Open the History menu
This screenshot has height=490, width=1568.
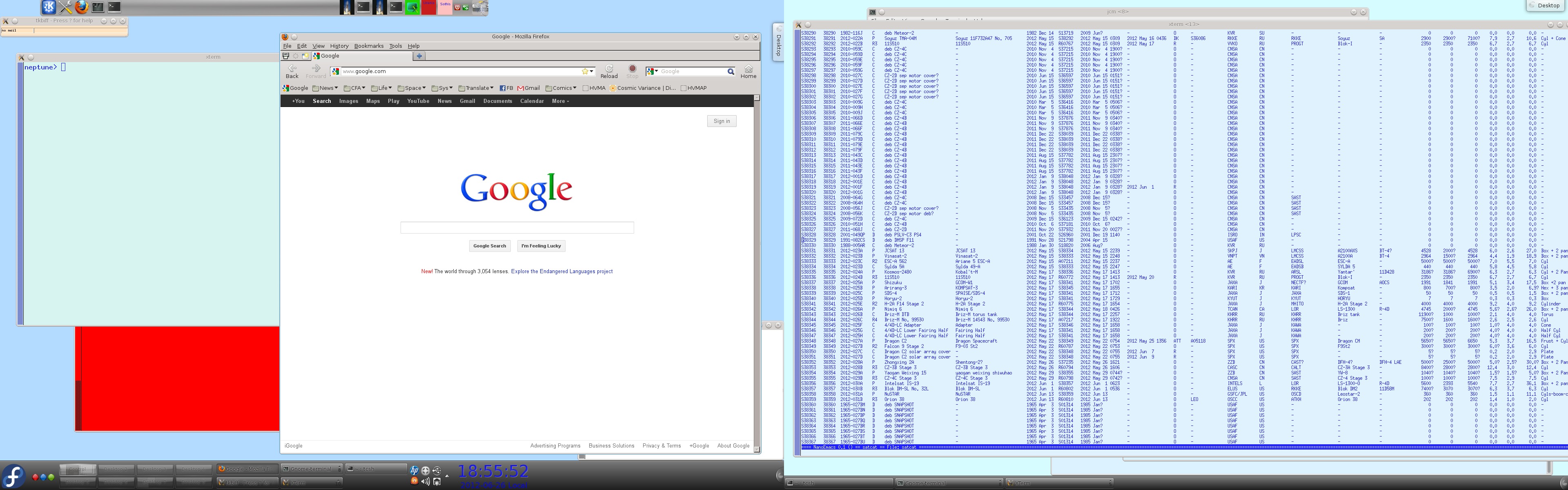[339, 46]
